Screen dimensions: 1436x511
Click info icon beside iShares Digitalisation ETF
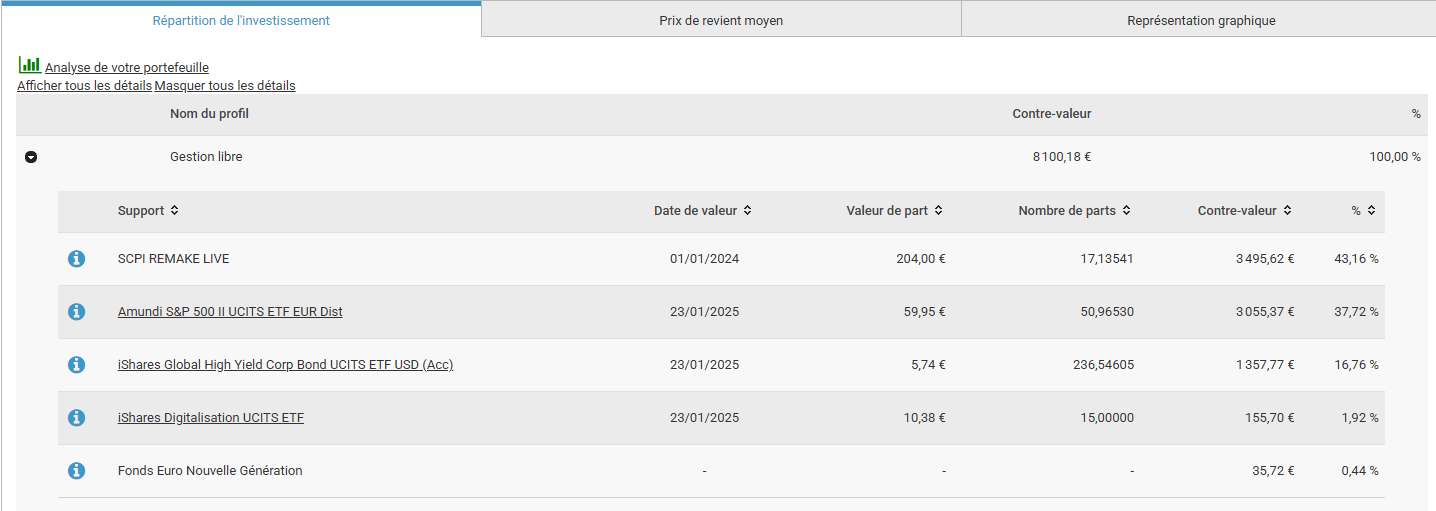pos(76,418)
